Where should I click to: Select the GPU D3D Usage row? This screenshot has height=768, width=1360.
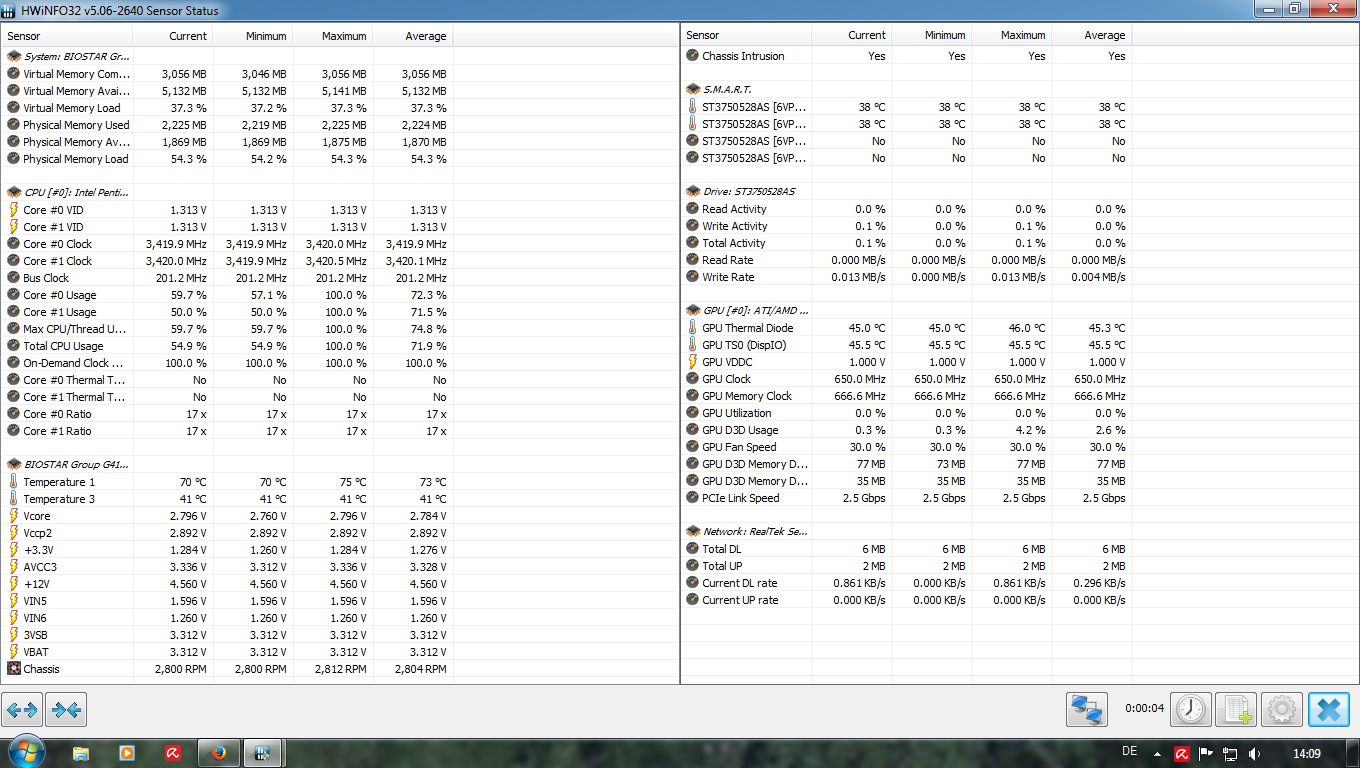coord(906,430)
